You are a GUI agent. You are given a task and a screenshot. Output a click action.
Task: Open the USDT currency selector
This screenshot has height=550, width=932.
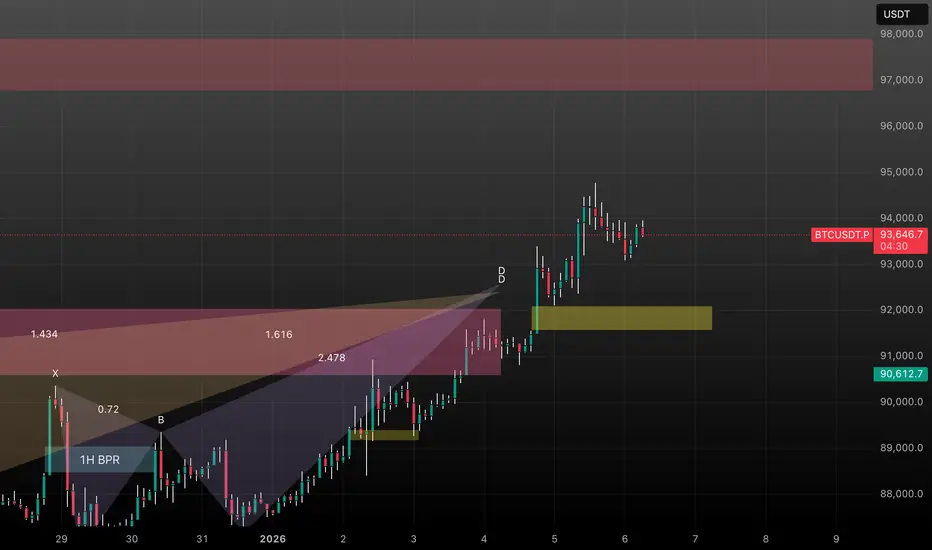(x=901, y=14)
